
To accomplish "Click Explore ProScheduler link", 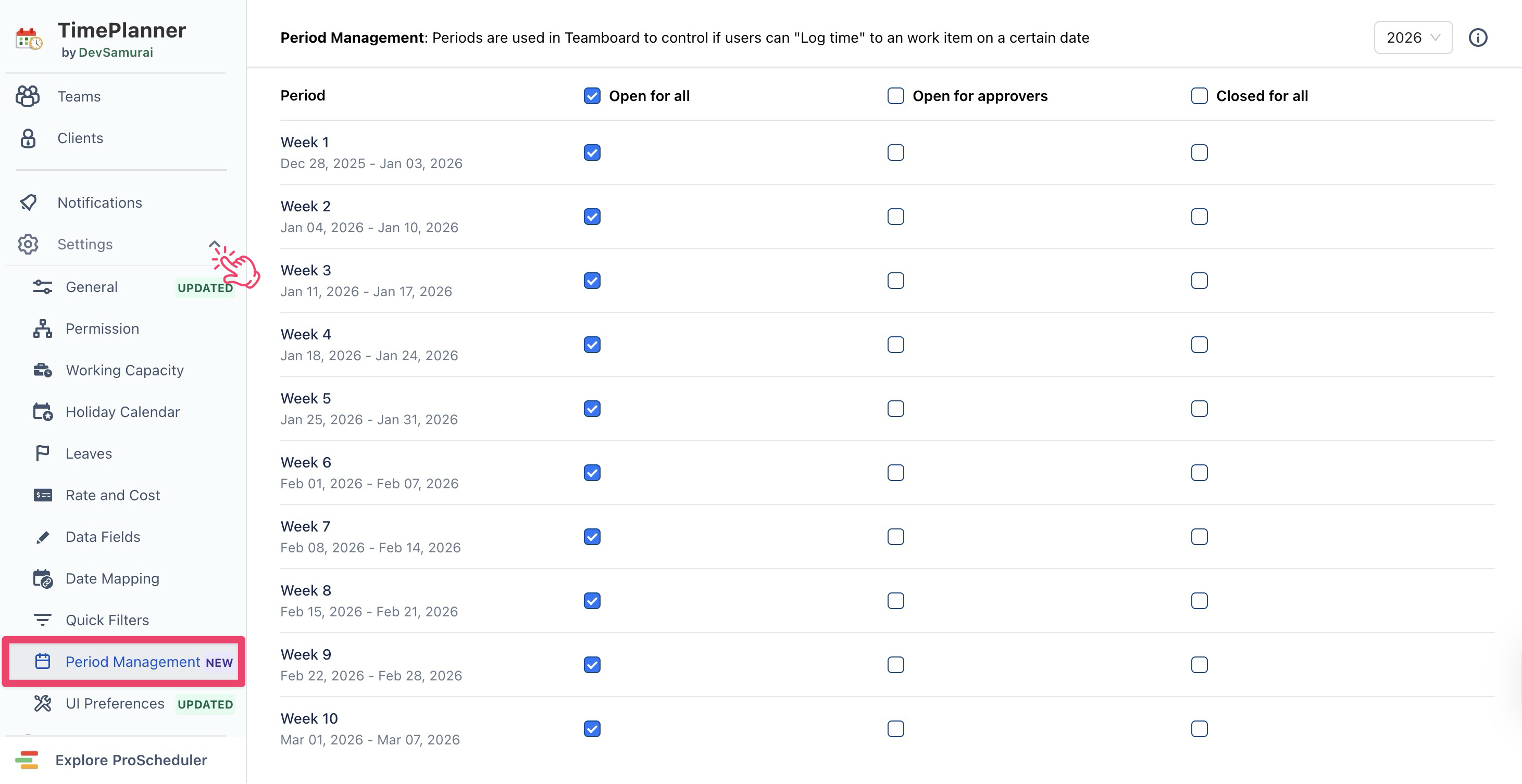I will (131, 760).
